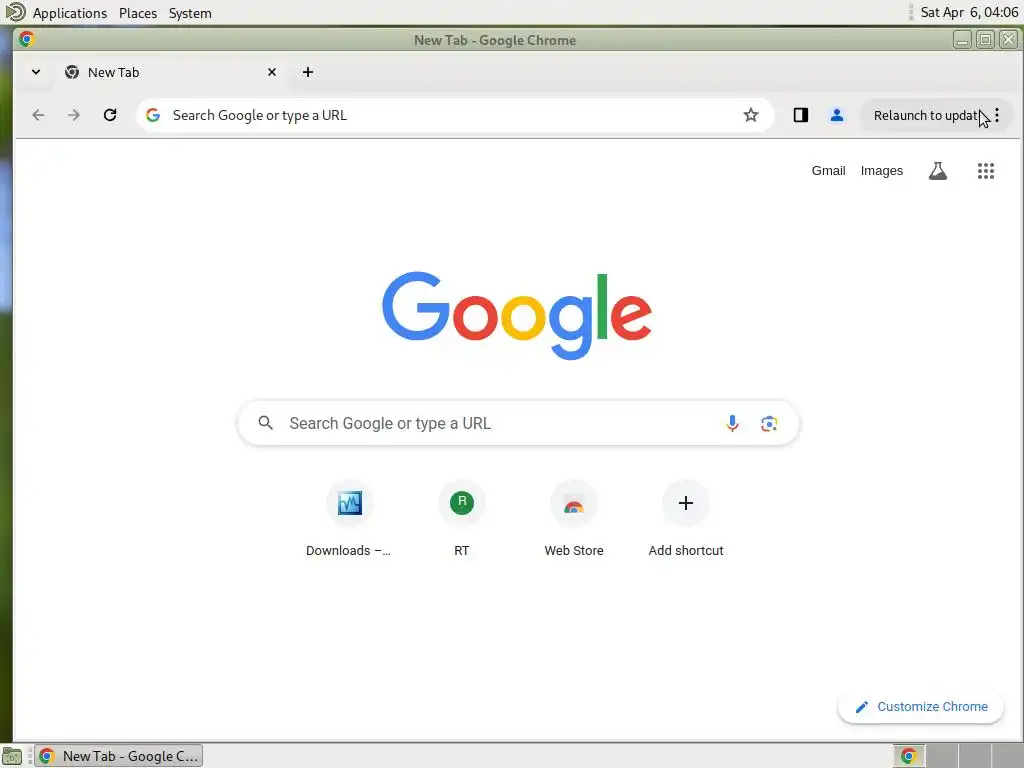
Task: Open the Applications menu
Action: (70, 13)
